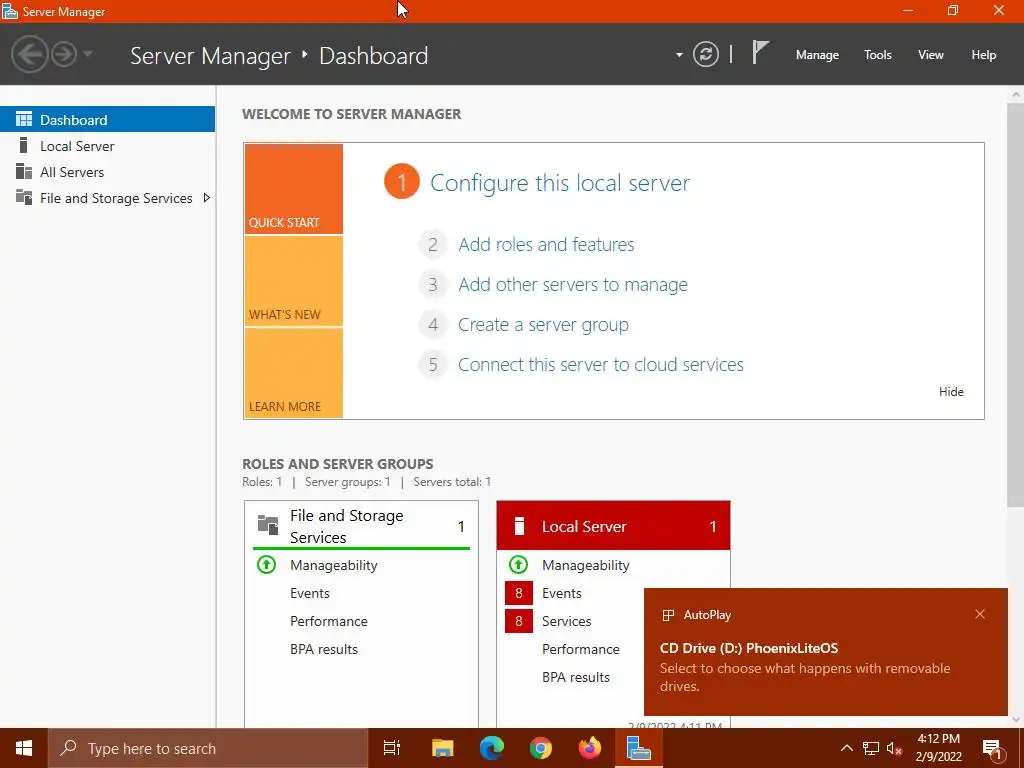The height and width of the screenshot is (768, 1024).
Task: Open File Explorer from the taskbar
Action: point(442,748)
